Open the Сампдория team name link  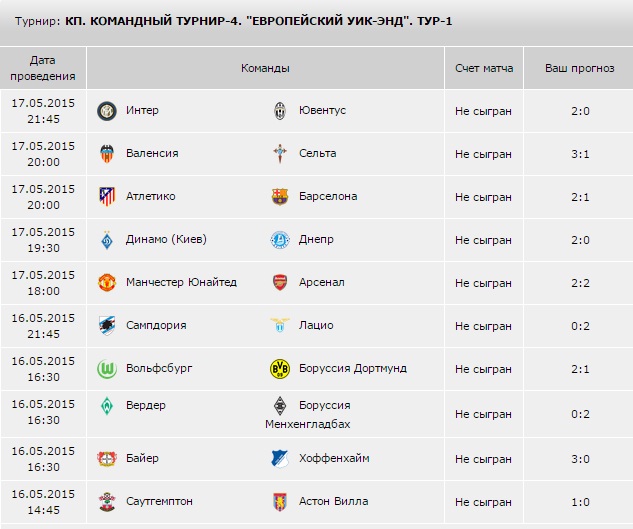(156, 325)
